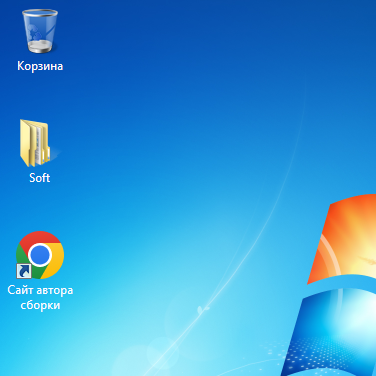Image resolution: width=376 pixels, height=376 pixels.
Task: Click the Сайт автора сборки label
Action: (40, 297)
